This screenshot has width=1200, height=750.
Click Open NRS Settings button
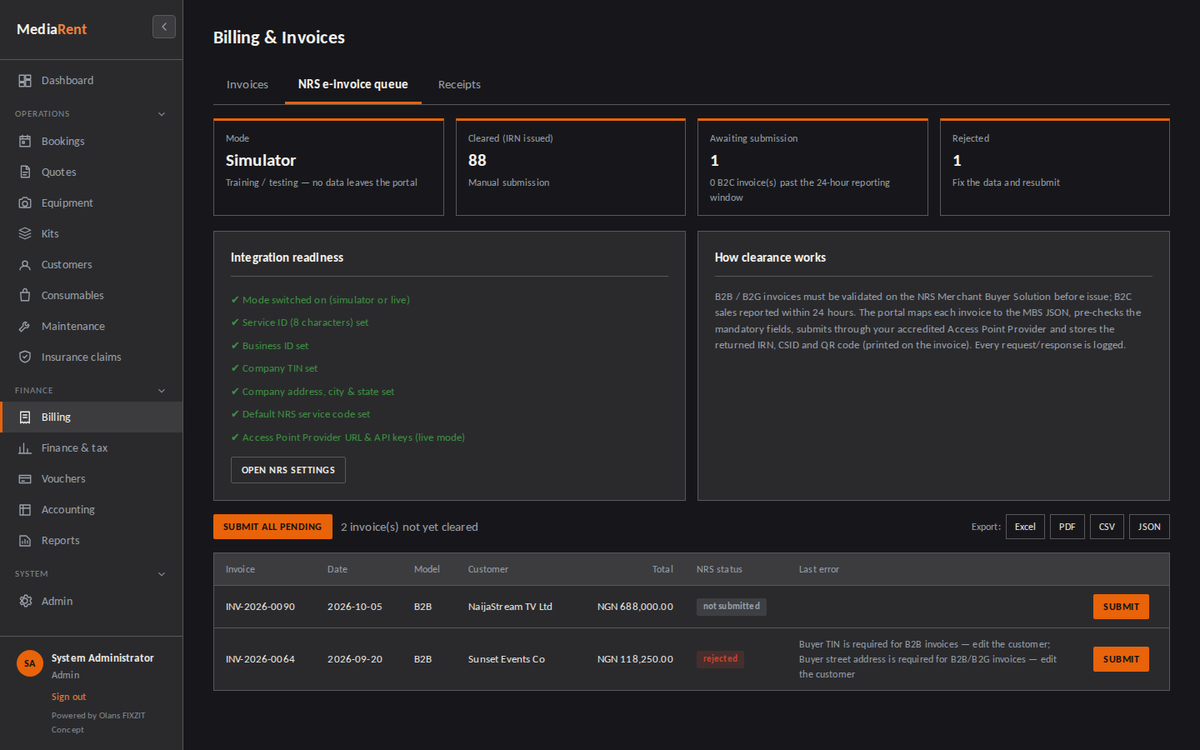(x=288, y=470)
